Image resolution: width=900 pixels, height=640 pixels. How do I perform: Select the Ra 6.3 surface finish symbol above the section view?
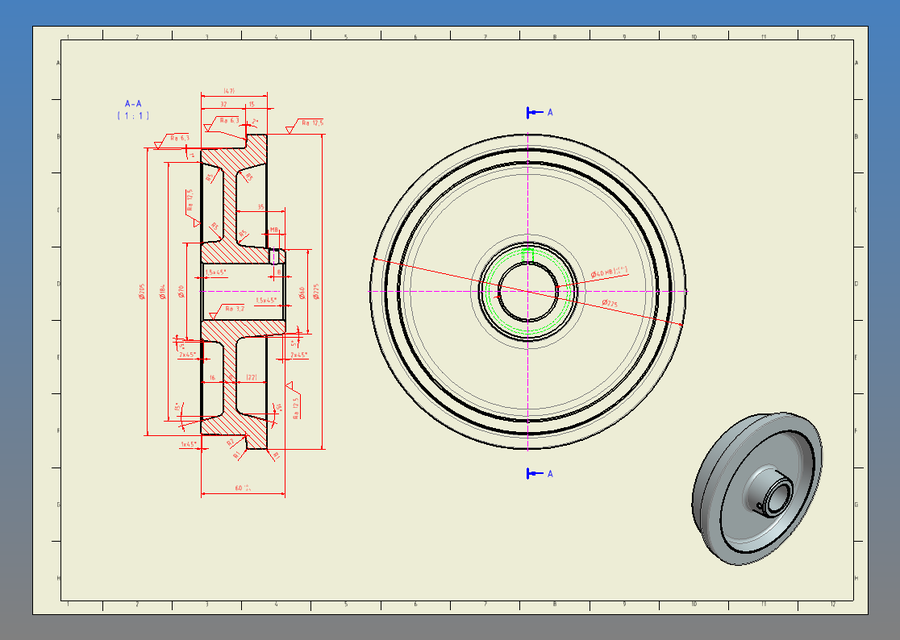coord(228,120)
